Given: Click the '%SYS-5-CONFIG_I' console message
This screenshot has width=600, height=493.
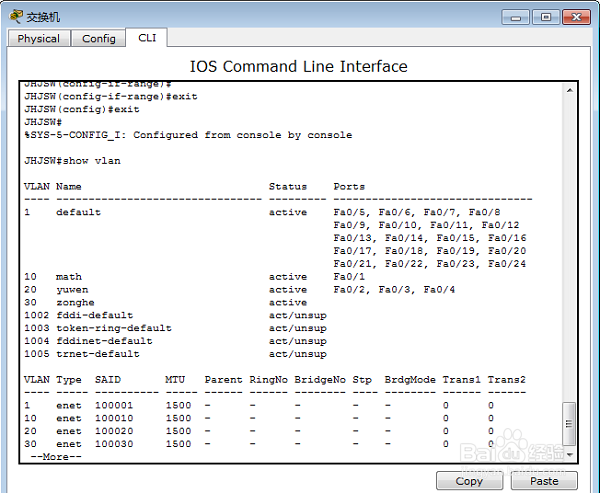Looking at the screenshot, I should 188,135.
